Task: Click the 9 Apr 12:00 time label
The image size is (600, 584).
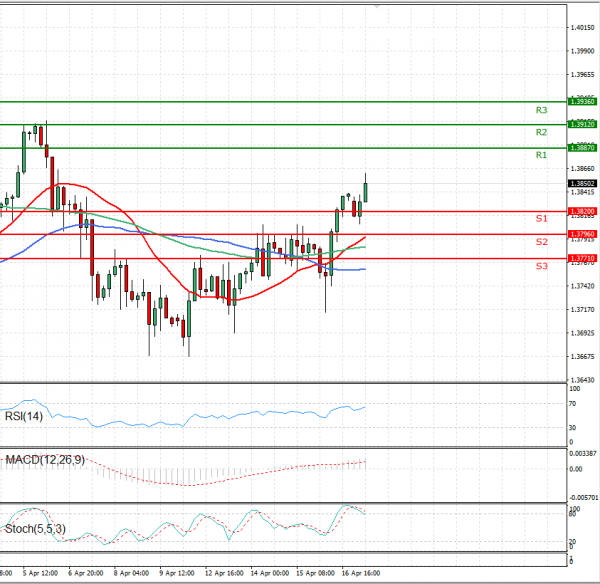Action: [x=177, y=573]
